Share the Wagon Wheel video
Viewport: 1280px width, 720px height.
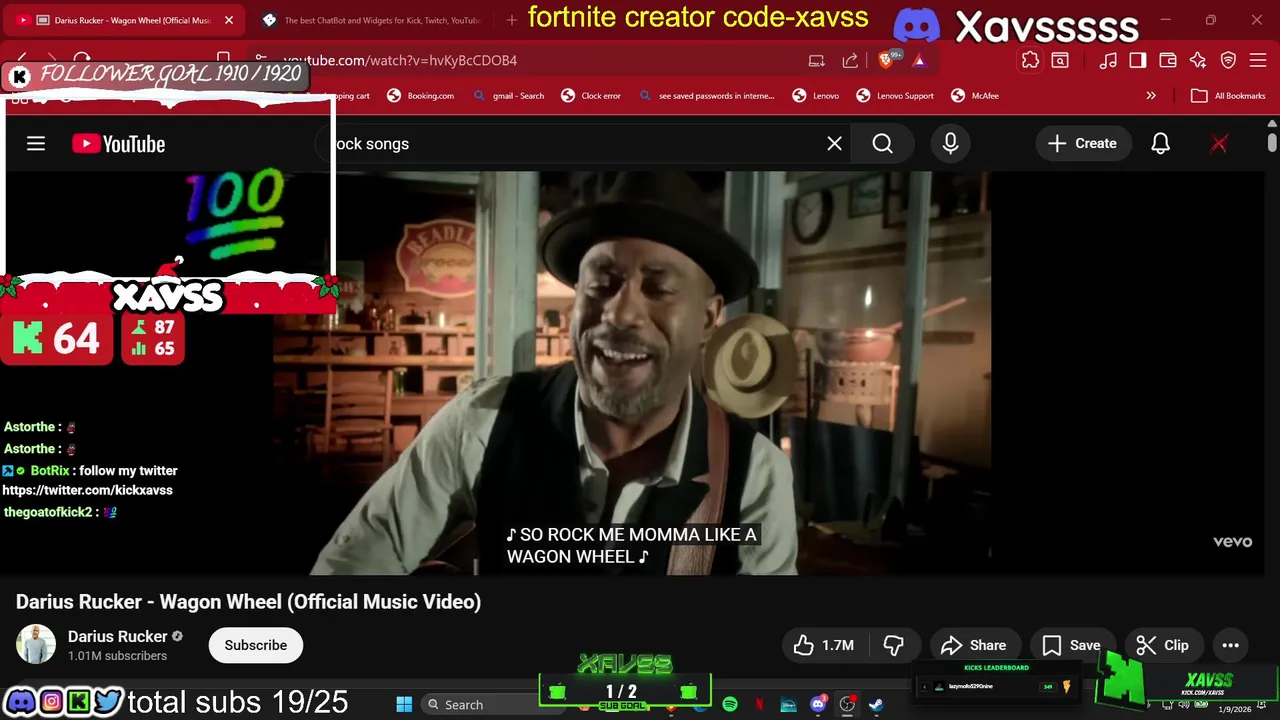click(974, 646)
